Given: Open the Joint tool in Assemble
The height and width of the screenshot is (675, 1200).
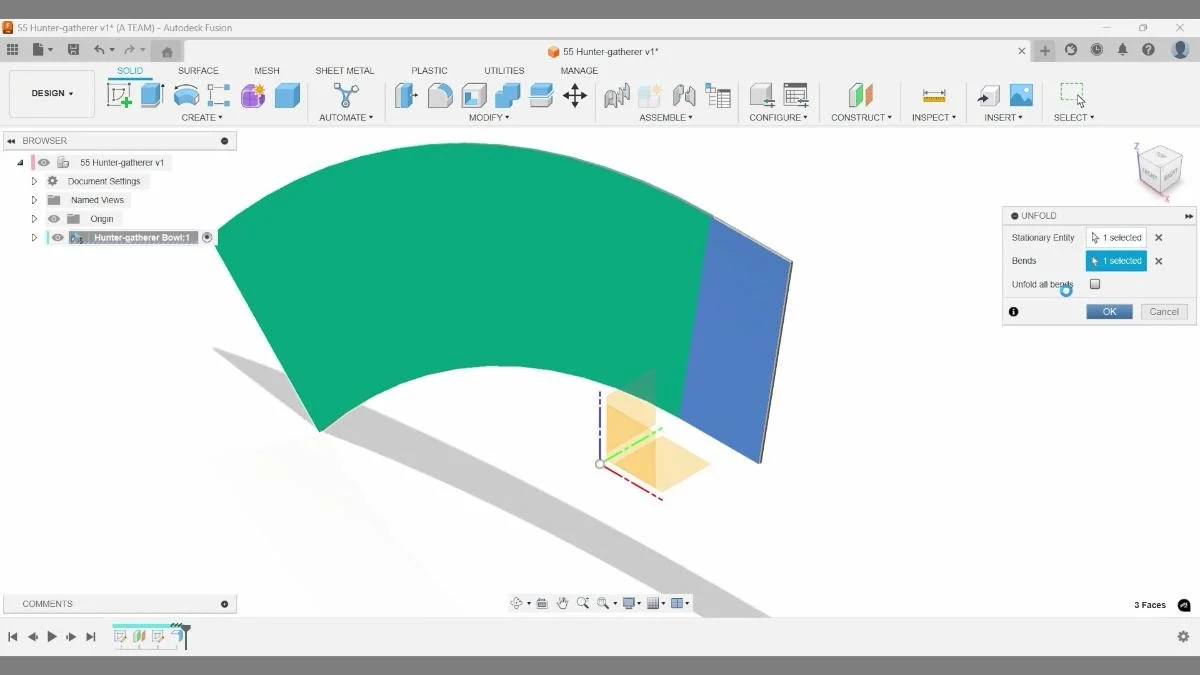Looking at the screenshot, I should pyautogui.click(x=616, y=95).
